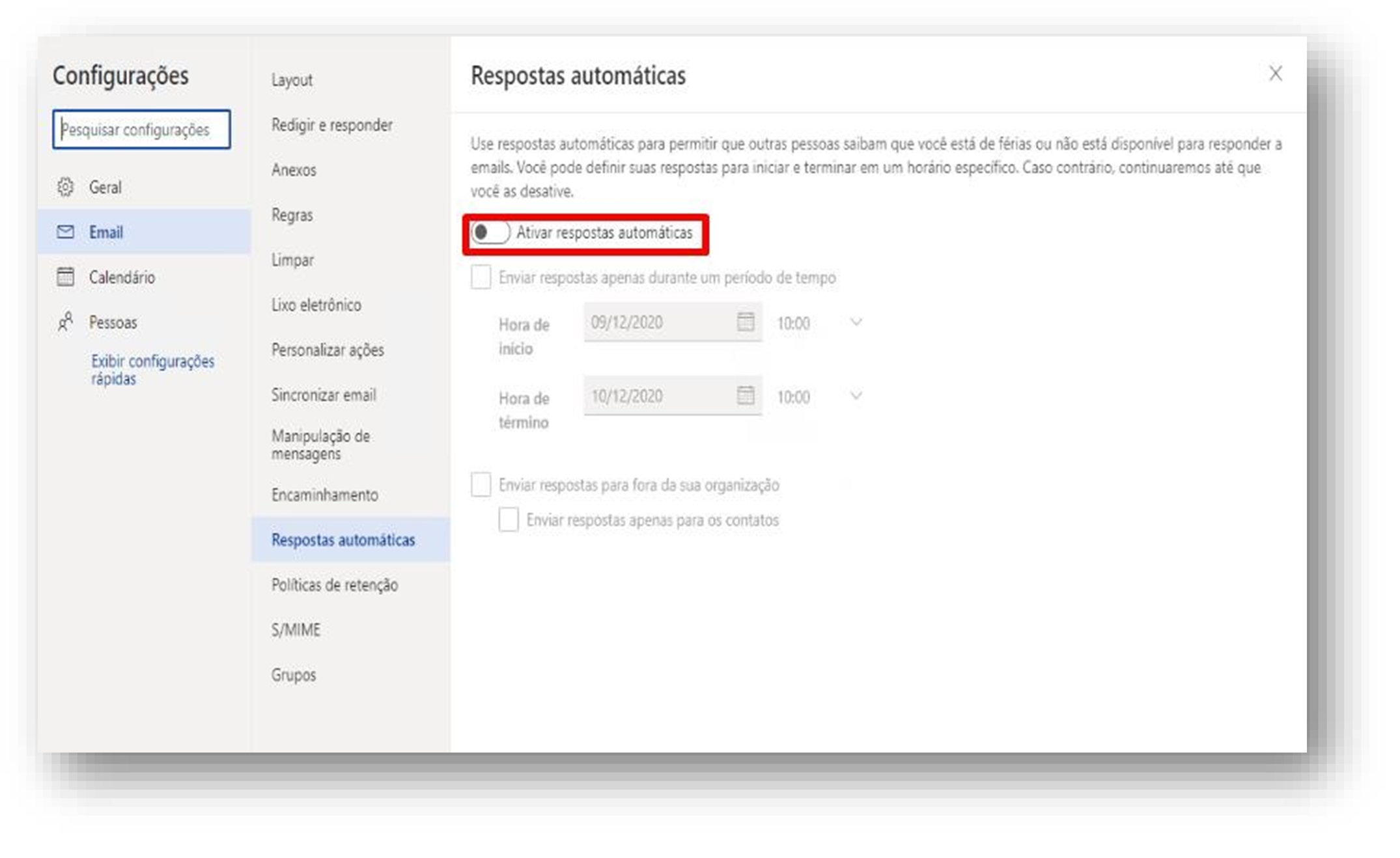Open the end date calendar picker icon

[x=746, y=395]
